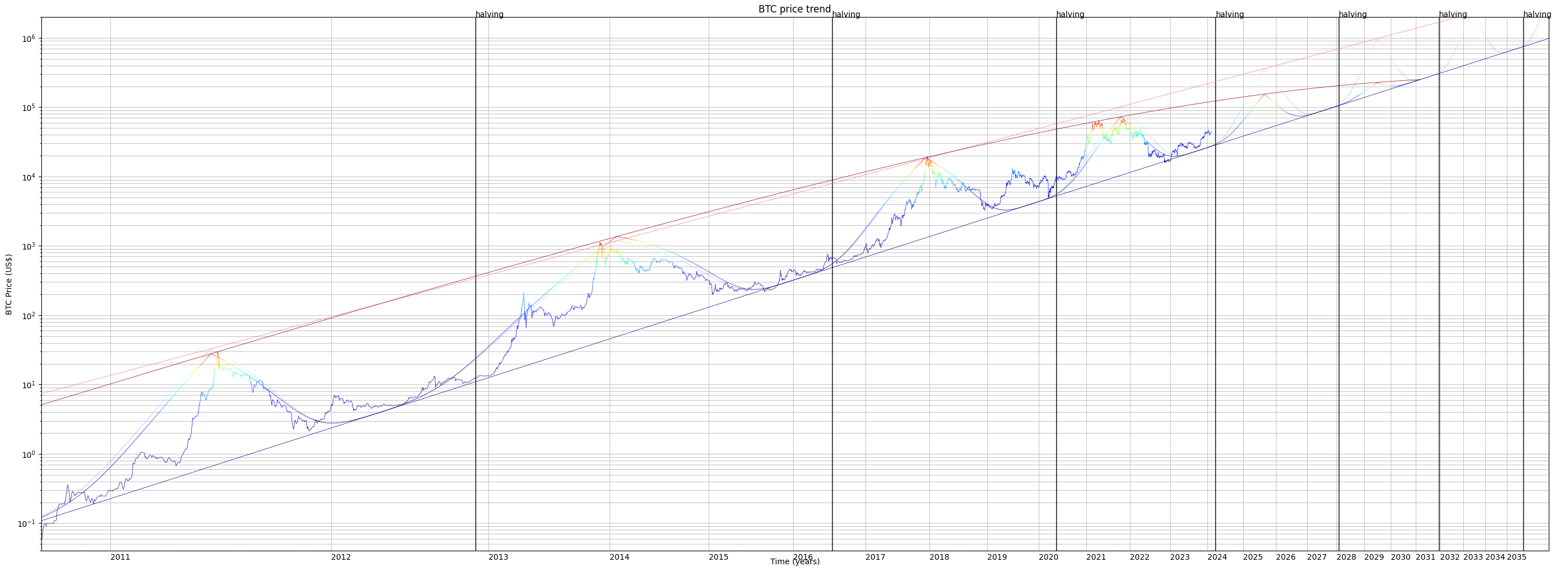Click the 10^-1 y-axis tick label
Viewport: 1568px width, 575px height.
click(x=27, y=523)
